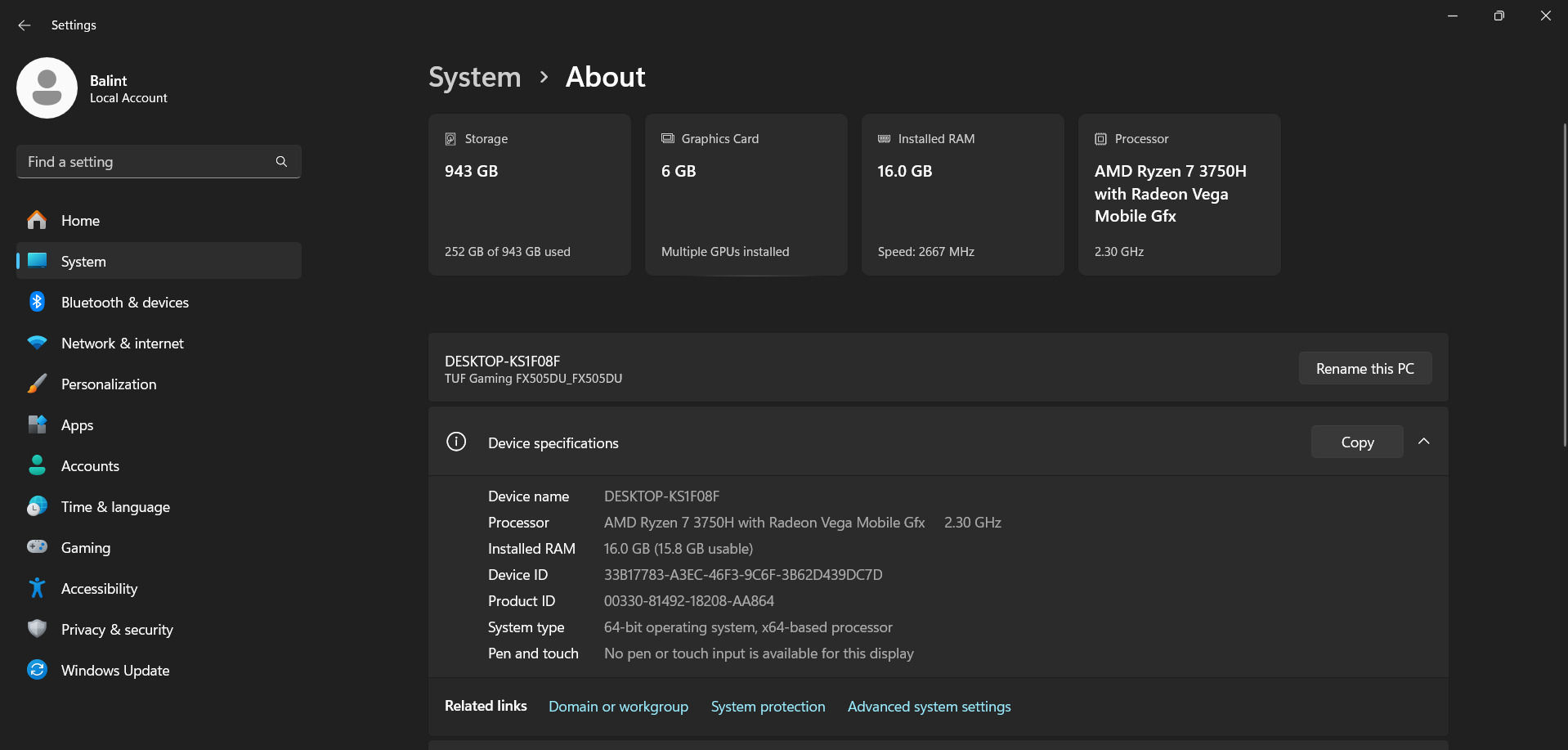The image size is (1568, 750).
Task: Click the Balint Local Account name
Action: click(x=128, y=88)
